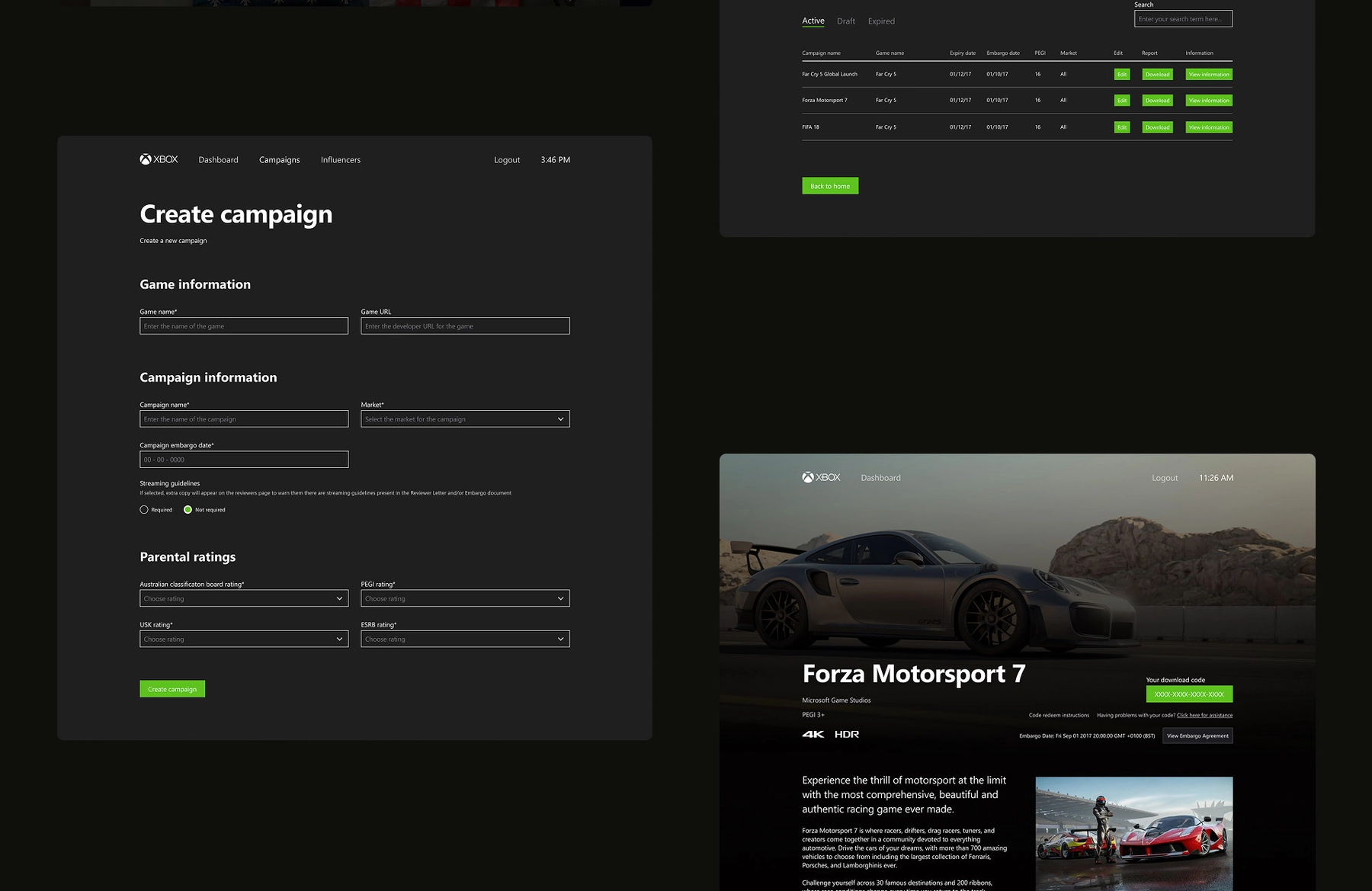Viewport: 1372px width, 891px height.
Task: Switch to the Expired tab
Action: point(881,21)
